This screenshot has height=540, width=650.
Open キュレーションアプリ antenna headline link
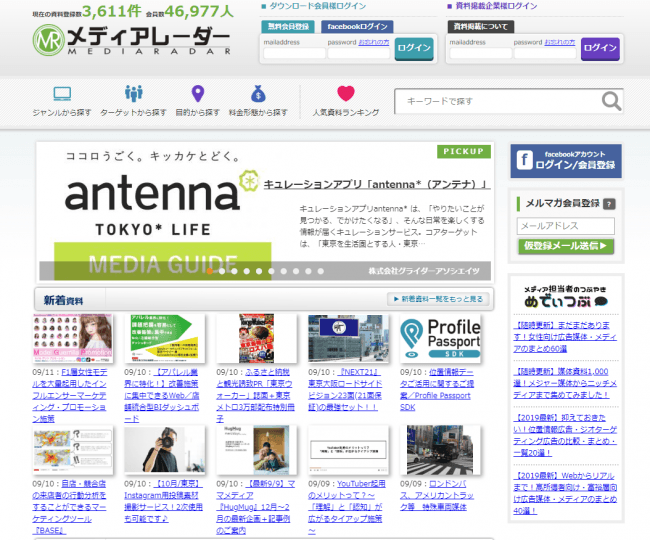377,184
